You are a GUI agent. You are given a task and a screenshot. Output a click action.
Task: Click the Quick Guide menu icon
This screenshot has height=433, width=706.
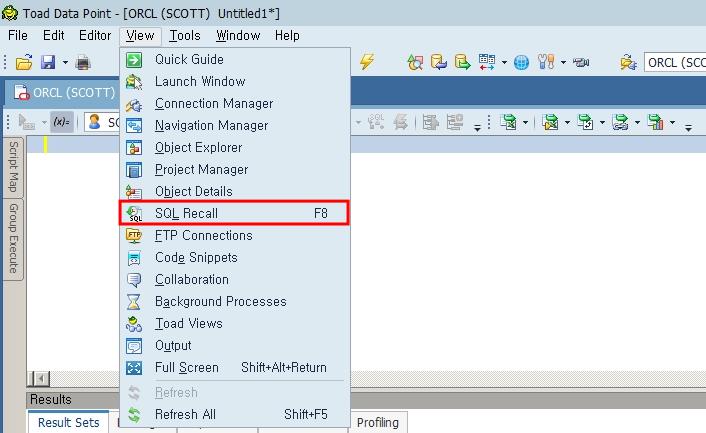click(x=134, y=60)
